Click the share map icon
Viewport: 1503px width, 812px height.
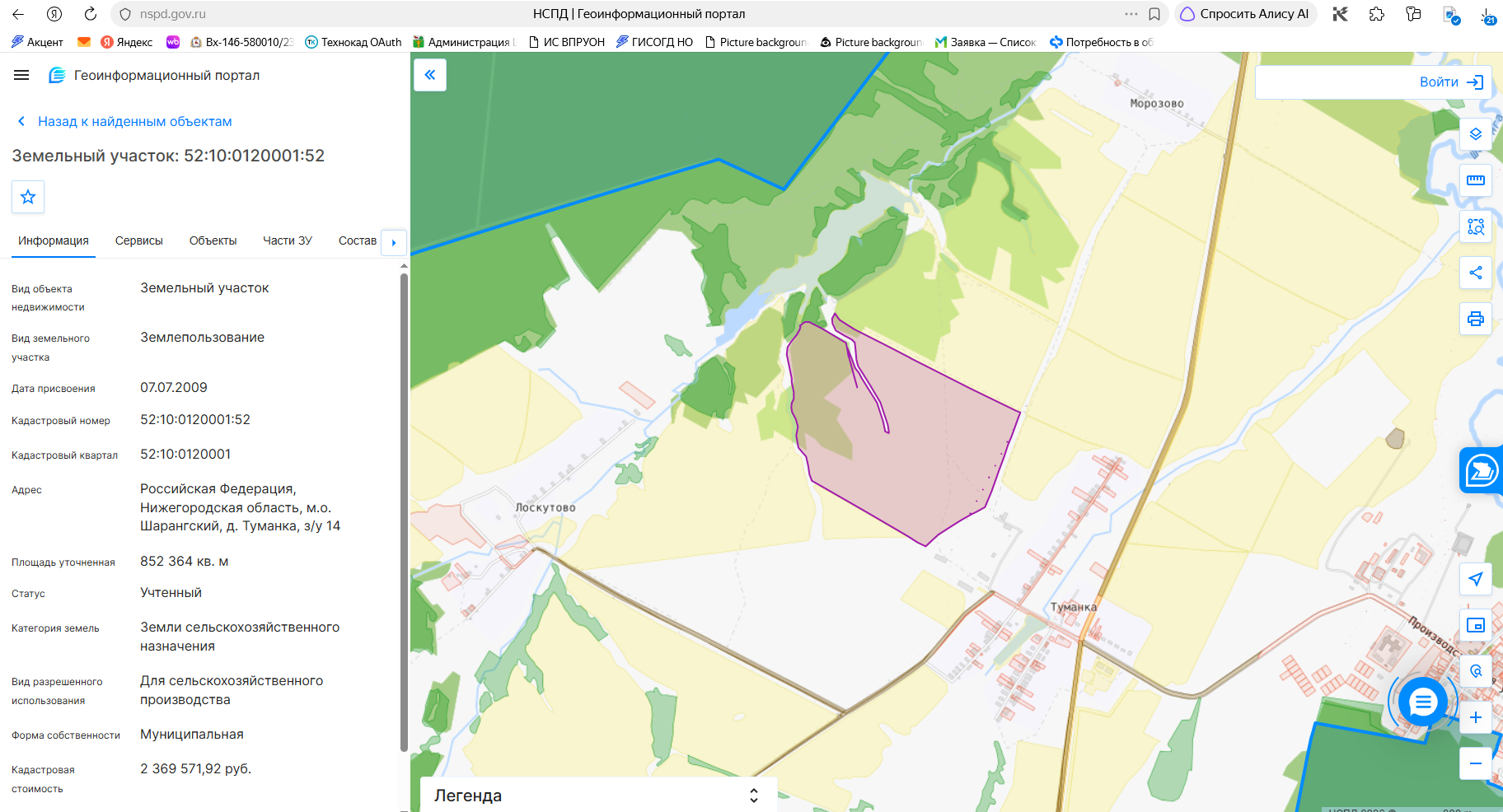[1475, 273]
